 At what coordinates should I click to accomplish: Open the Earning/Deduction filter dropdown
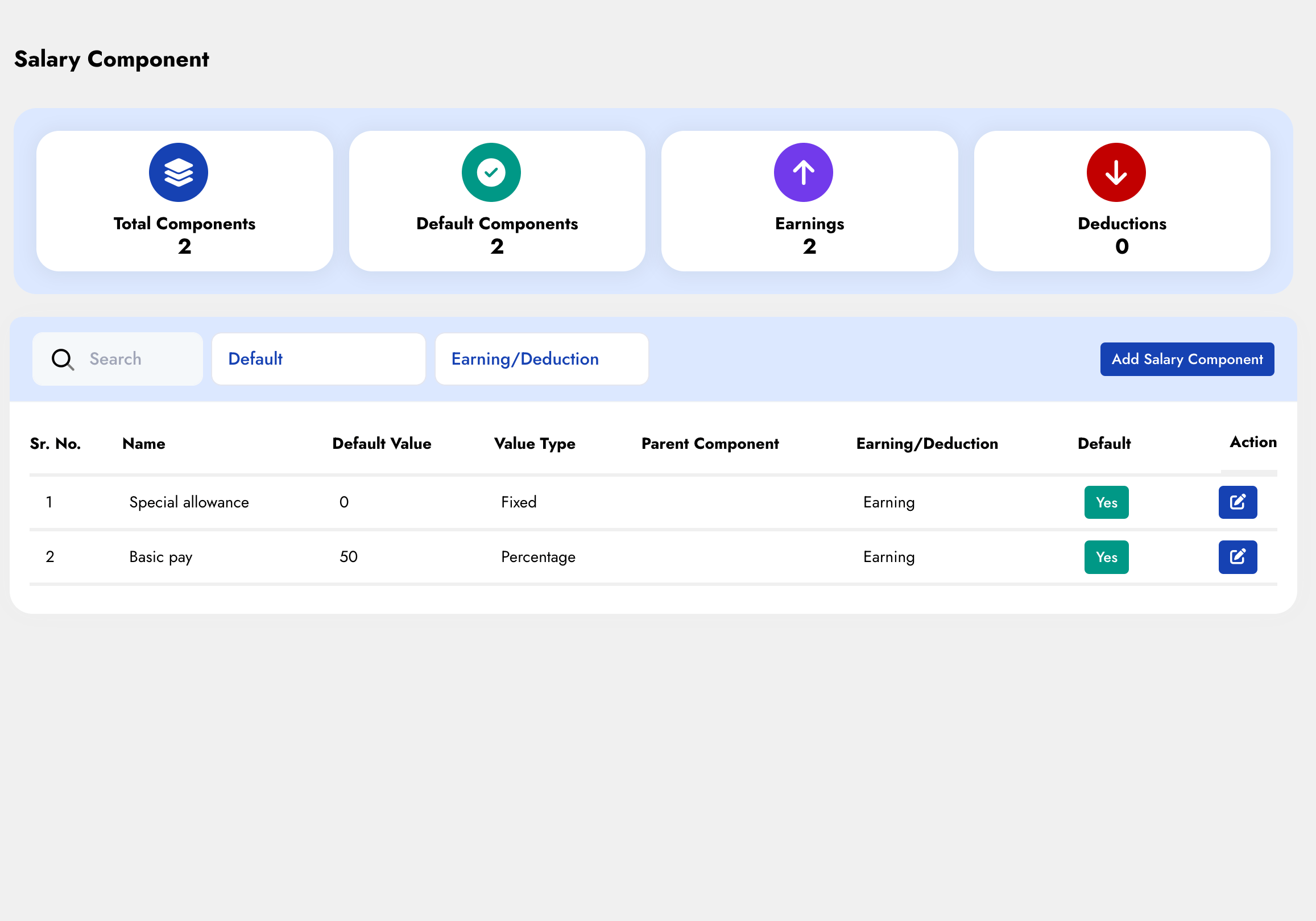pos(541,359)
